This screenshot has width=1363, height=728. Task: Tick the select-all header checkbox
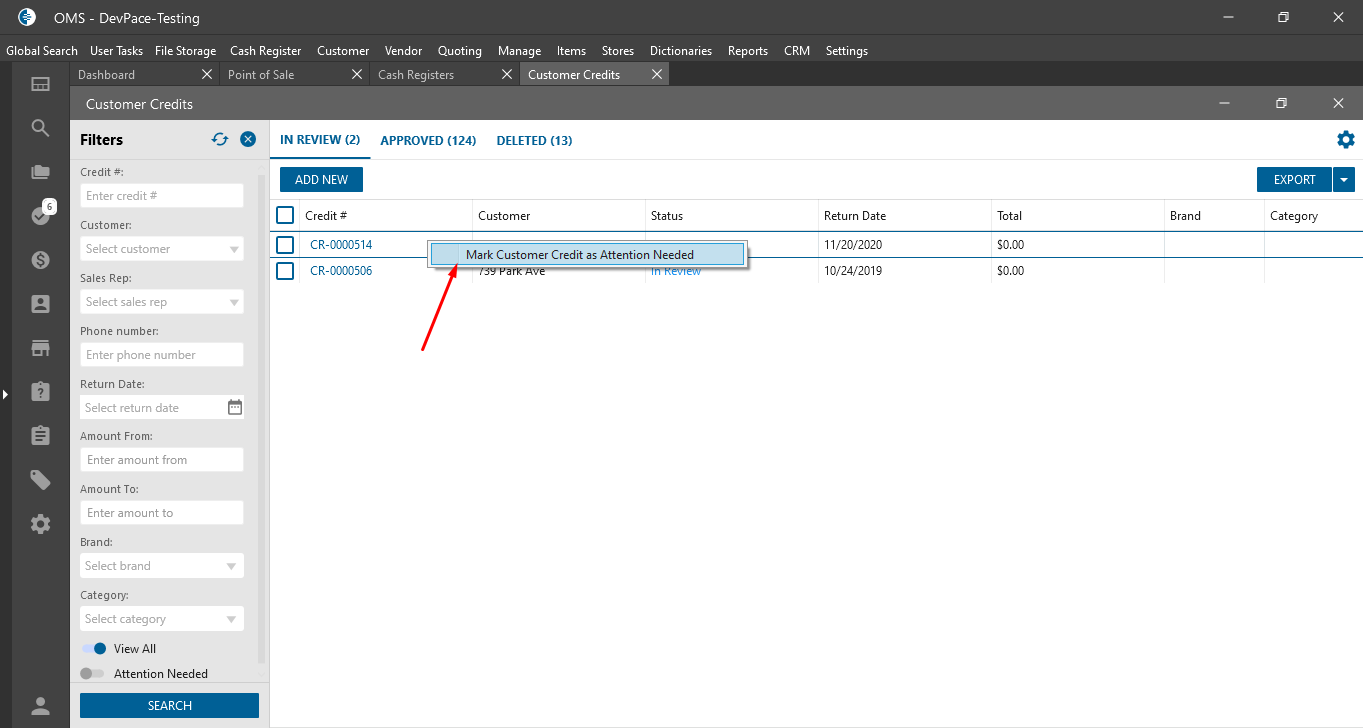285,215
